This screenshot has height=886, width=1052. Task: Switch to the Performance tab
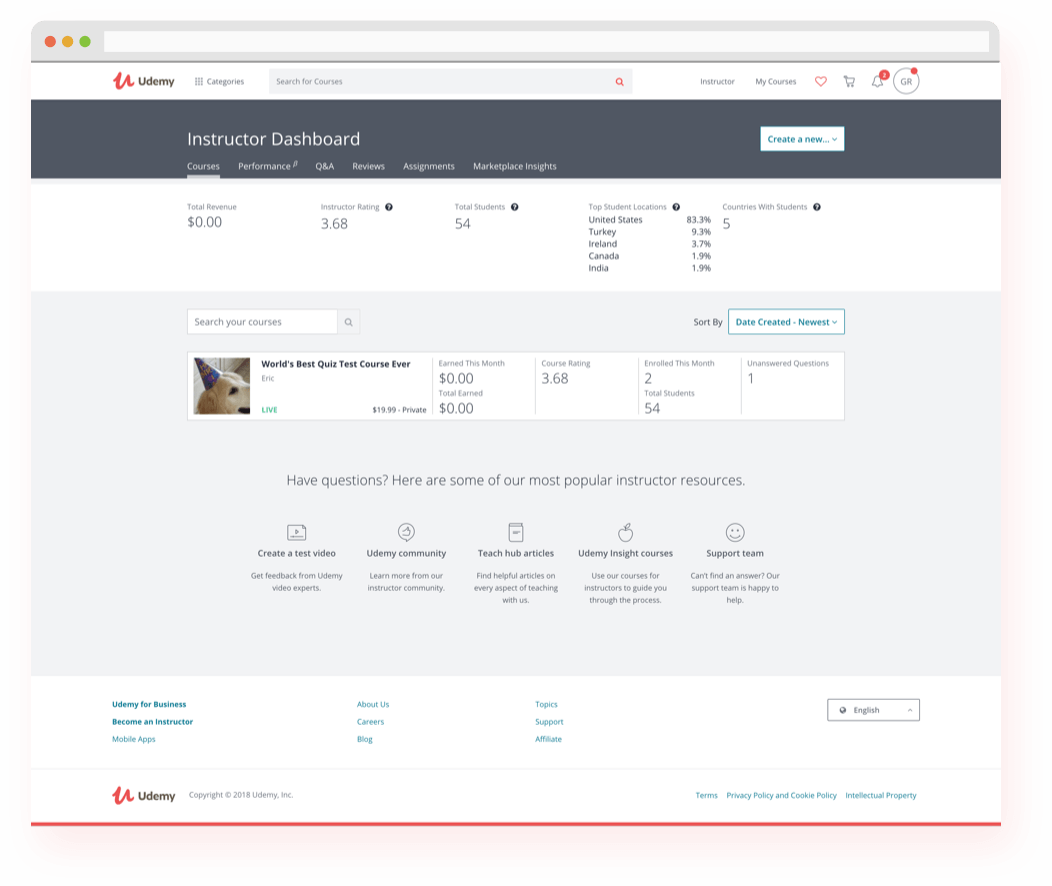266,166
